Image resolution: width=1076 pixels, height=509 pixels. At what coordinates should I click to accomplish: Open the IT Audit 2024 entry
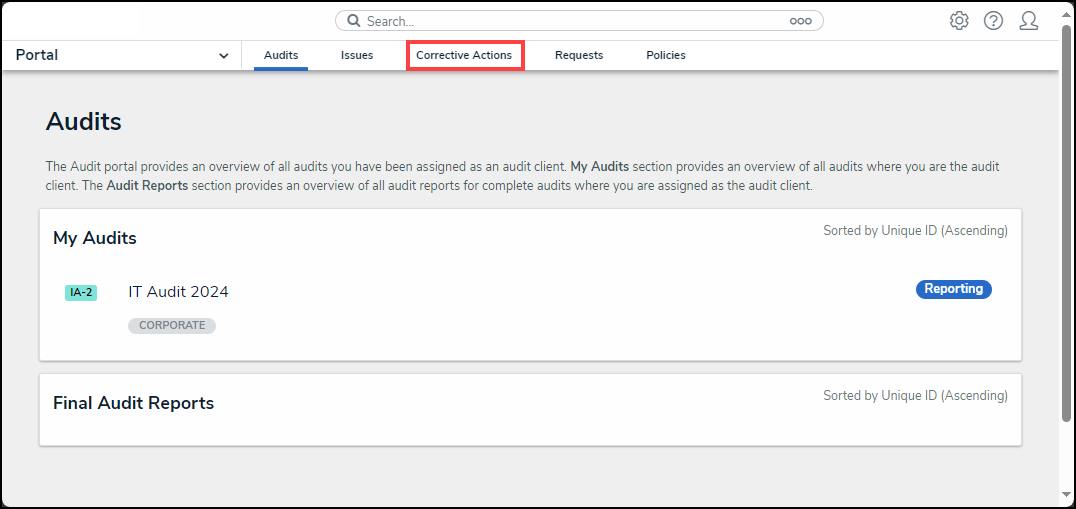(178, 292)
